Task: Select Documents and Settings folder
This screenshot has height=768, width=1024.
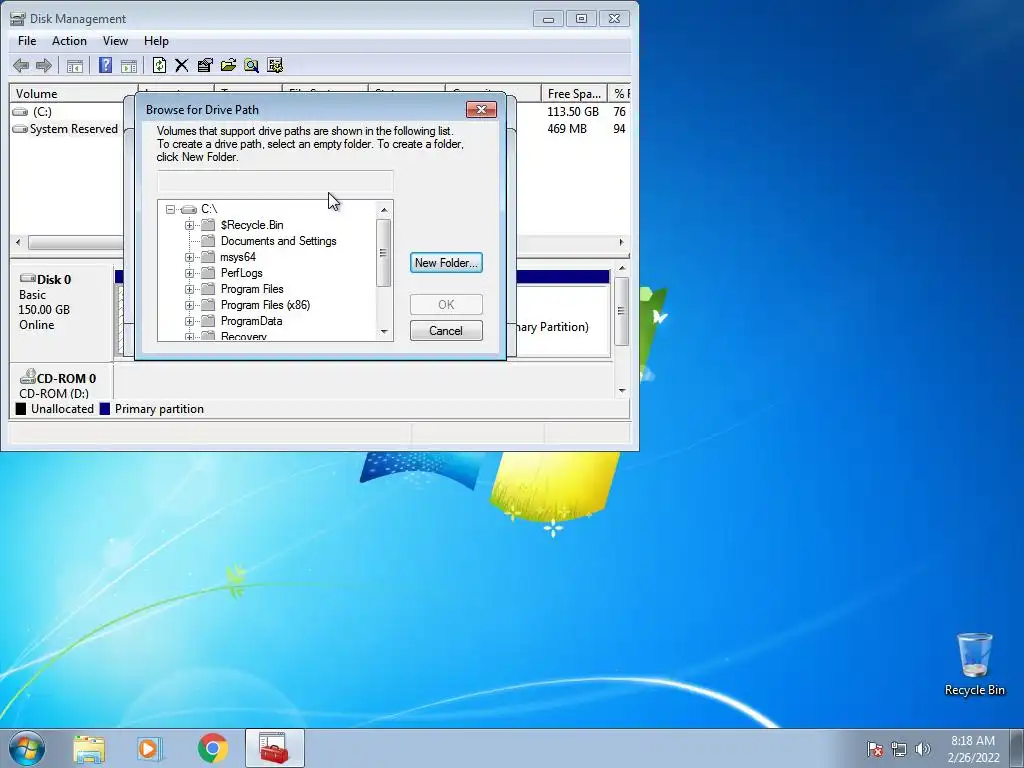Action: pyautogui.click(x=278, y=241)
